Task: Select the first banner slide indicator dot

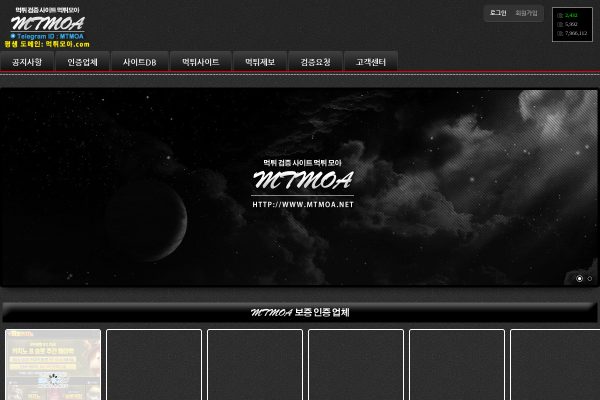Action: click(579, 279)
